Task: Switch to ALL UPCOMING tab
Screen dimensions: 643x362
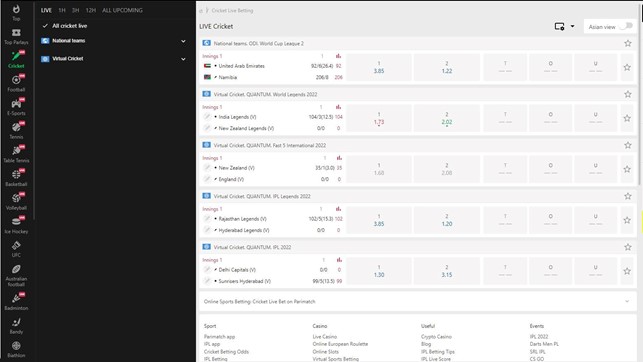Action: click(122, 10)
